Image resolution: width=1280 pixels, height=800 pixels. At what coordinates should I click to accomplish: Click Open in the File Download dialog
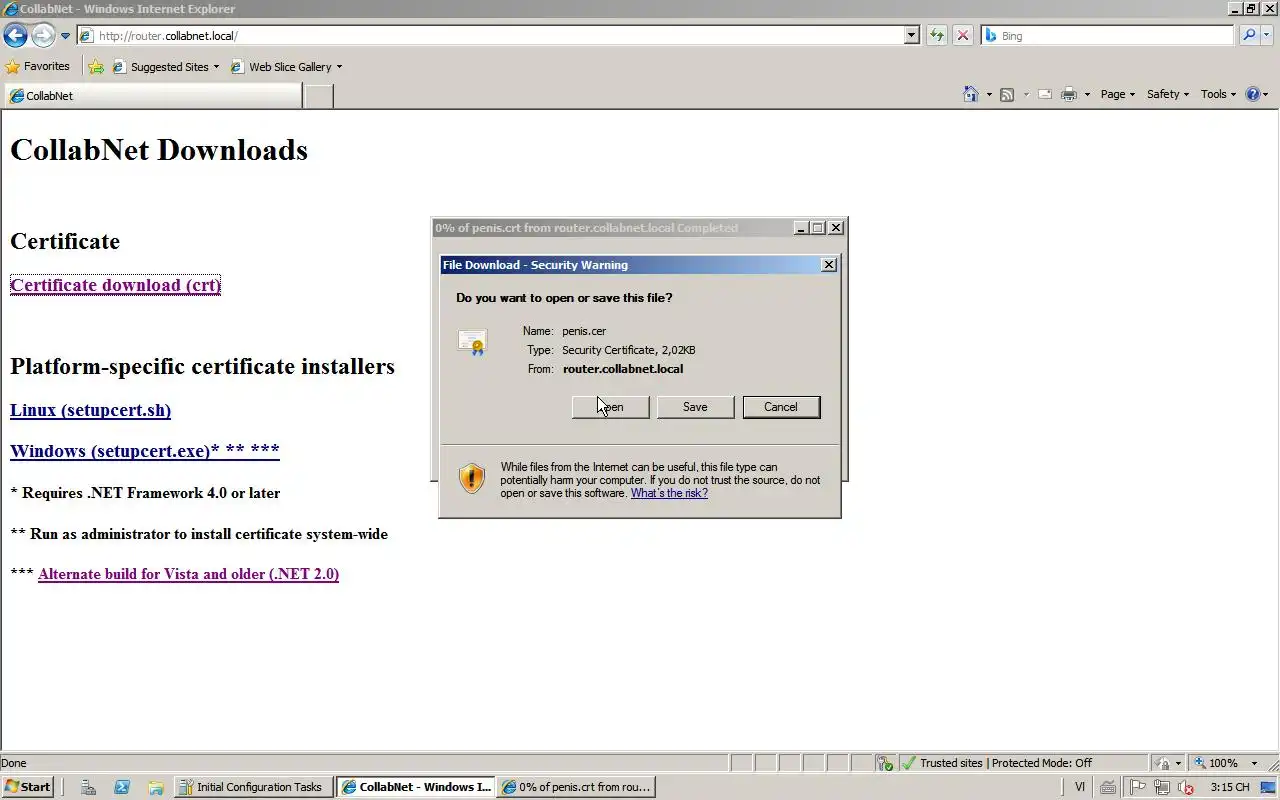tap(610, 407)
